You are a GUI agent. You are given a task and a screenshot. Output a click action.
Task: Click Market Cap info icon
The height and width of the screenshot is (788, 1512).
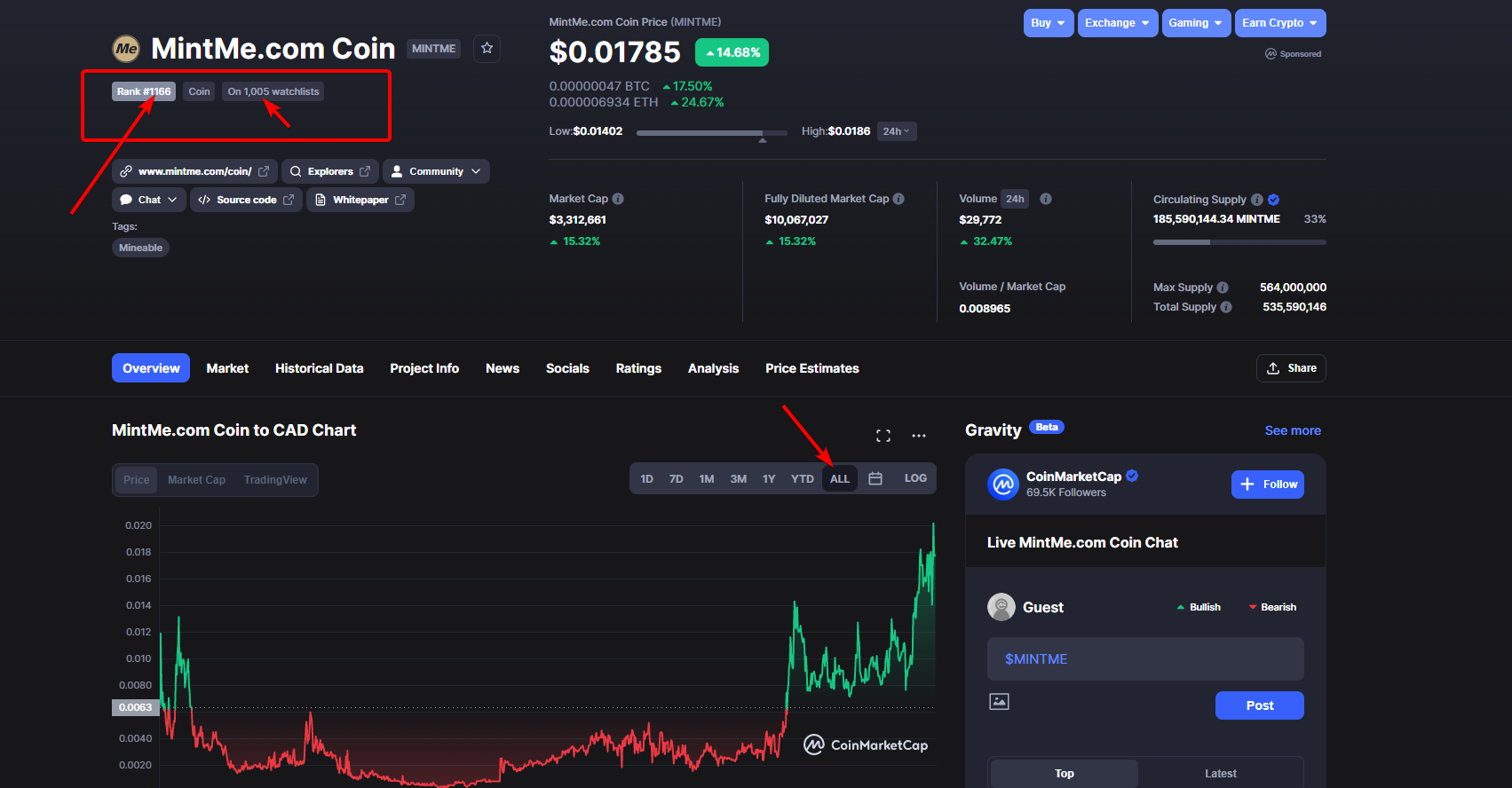tap(618, 199)
